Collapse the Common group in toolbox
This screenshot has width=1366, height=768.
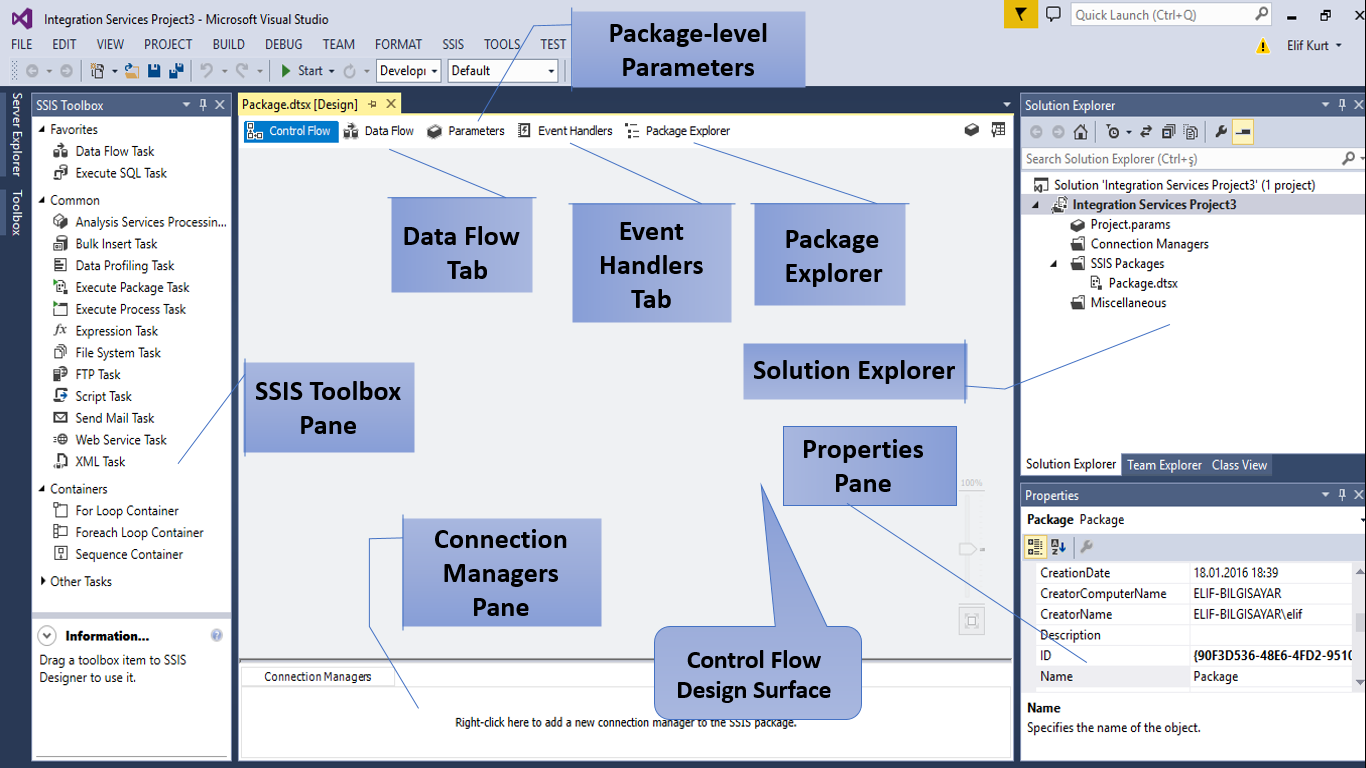pos(42,200)
